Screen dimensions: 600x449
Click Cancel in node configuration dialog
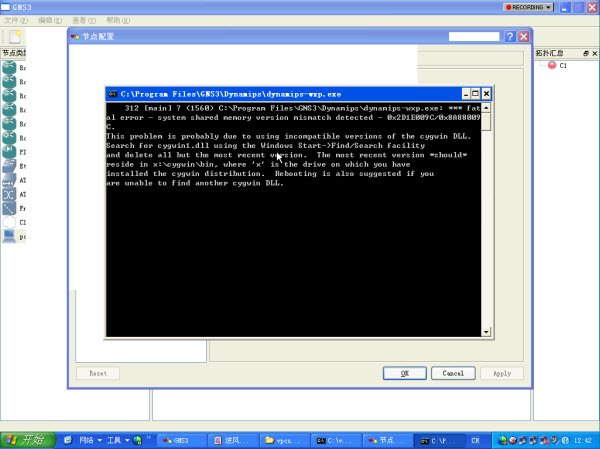click(x=453, y=373)
